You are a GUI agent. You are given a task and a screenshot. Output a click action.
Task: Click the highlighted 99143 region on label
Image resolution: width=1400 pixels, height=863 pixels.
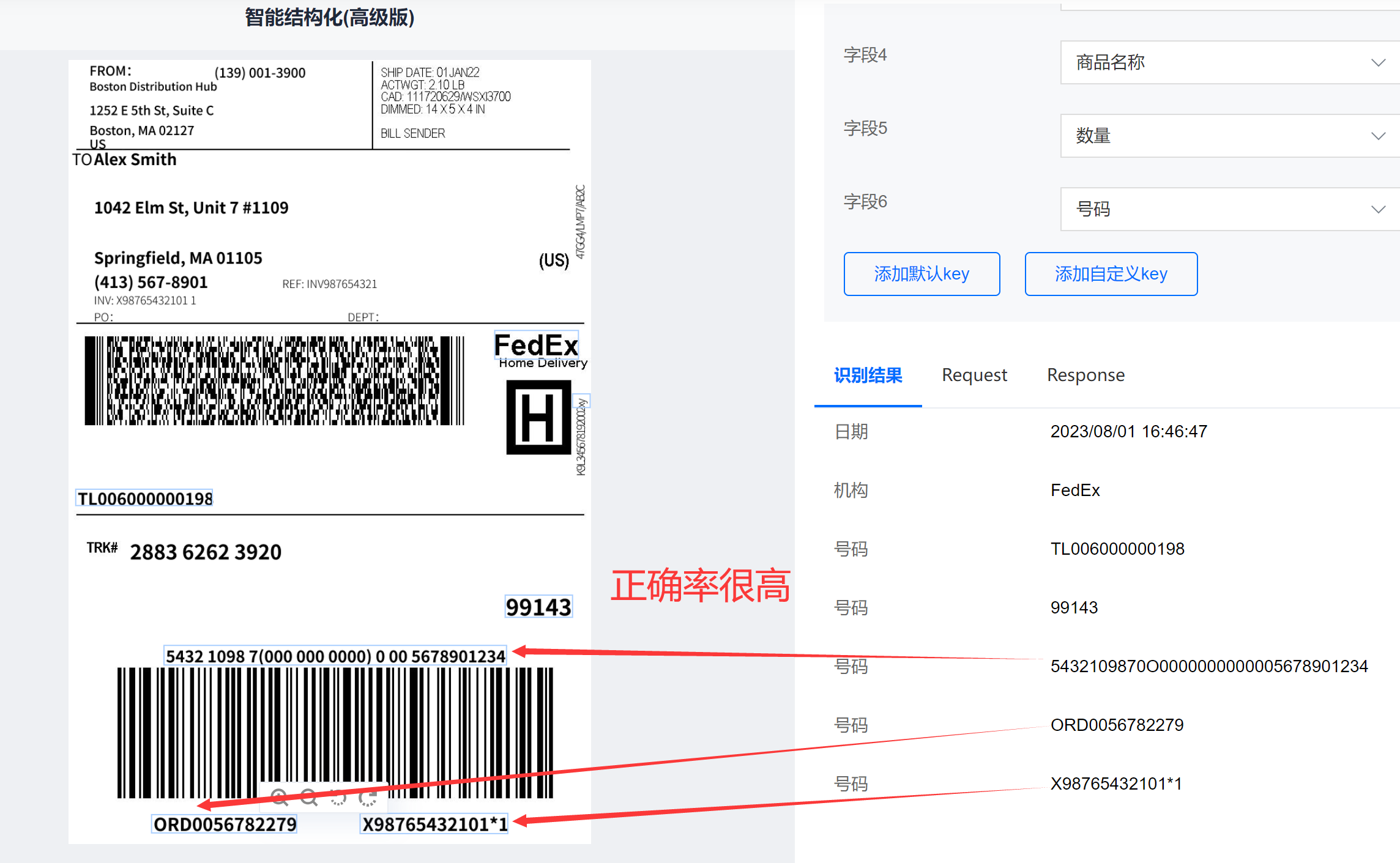(538, 607)
